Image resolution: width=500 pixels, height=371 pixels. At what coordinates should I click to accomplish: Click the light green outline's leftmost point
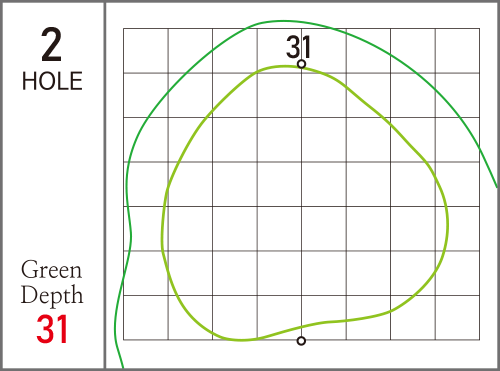coord(162,233)
